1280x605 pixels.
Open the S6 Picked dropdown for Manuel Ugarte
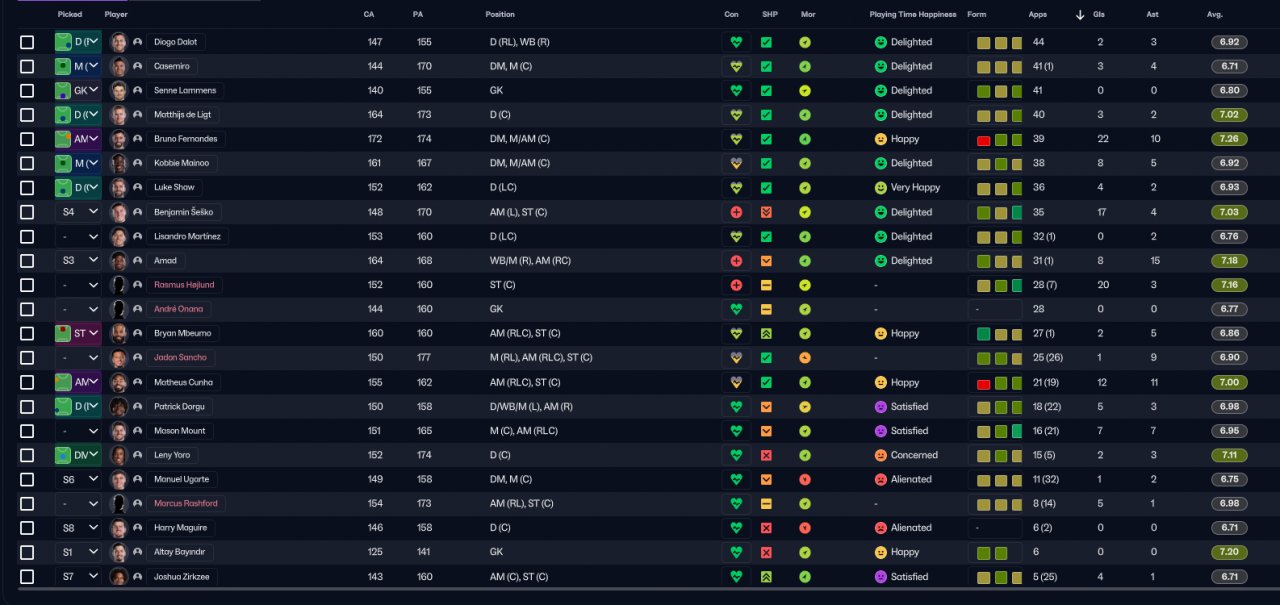[78, 479]
